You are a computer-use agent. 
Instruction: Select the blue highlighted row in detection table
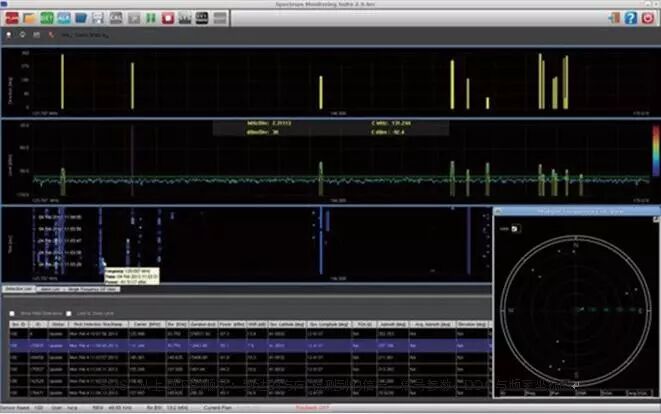coord(250,345)
